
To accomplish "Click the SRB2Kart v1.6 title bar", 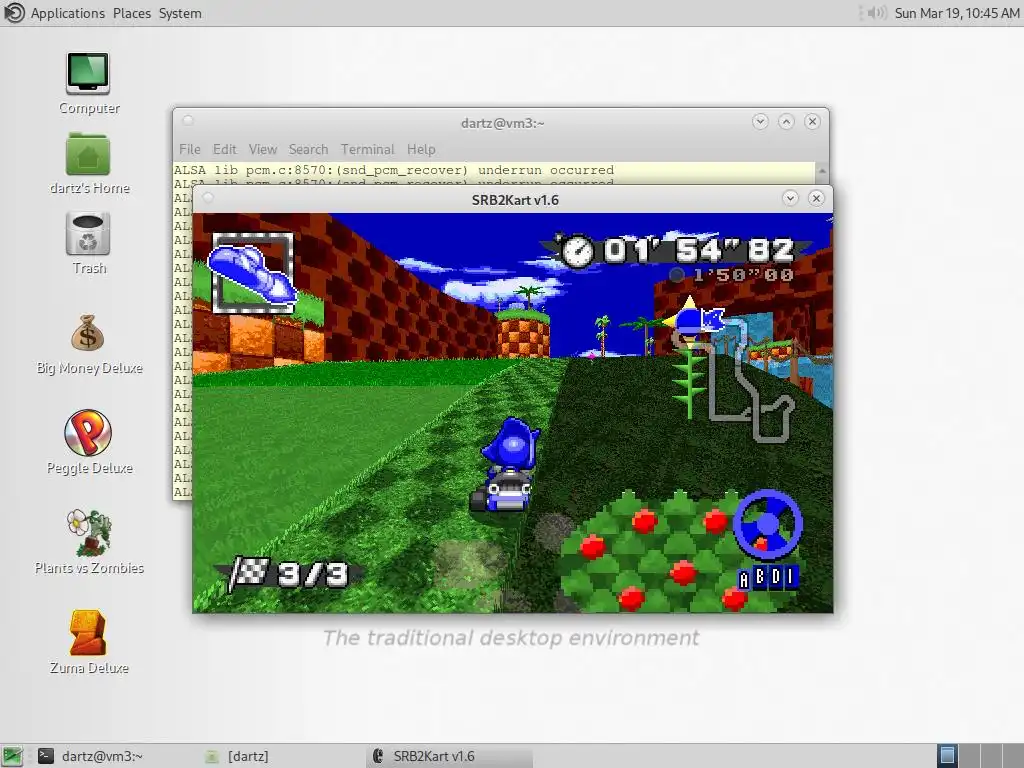I will point(515,200).
